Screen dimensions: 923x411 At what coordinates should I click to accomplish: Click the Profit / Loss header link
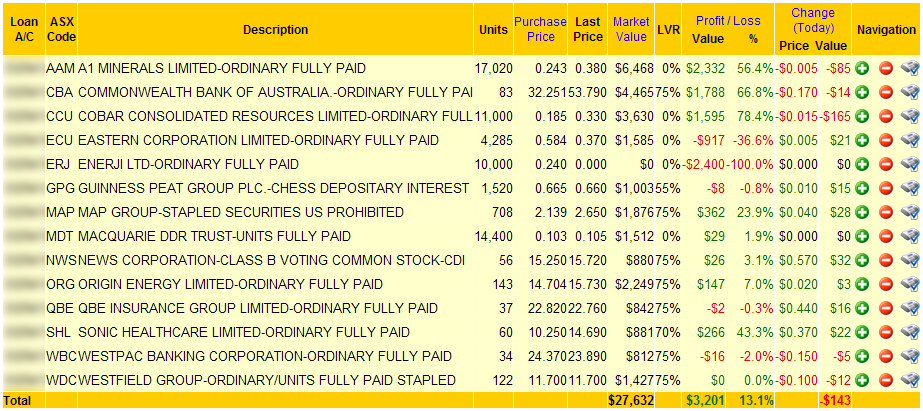(727, 20)
